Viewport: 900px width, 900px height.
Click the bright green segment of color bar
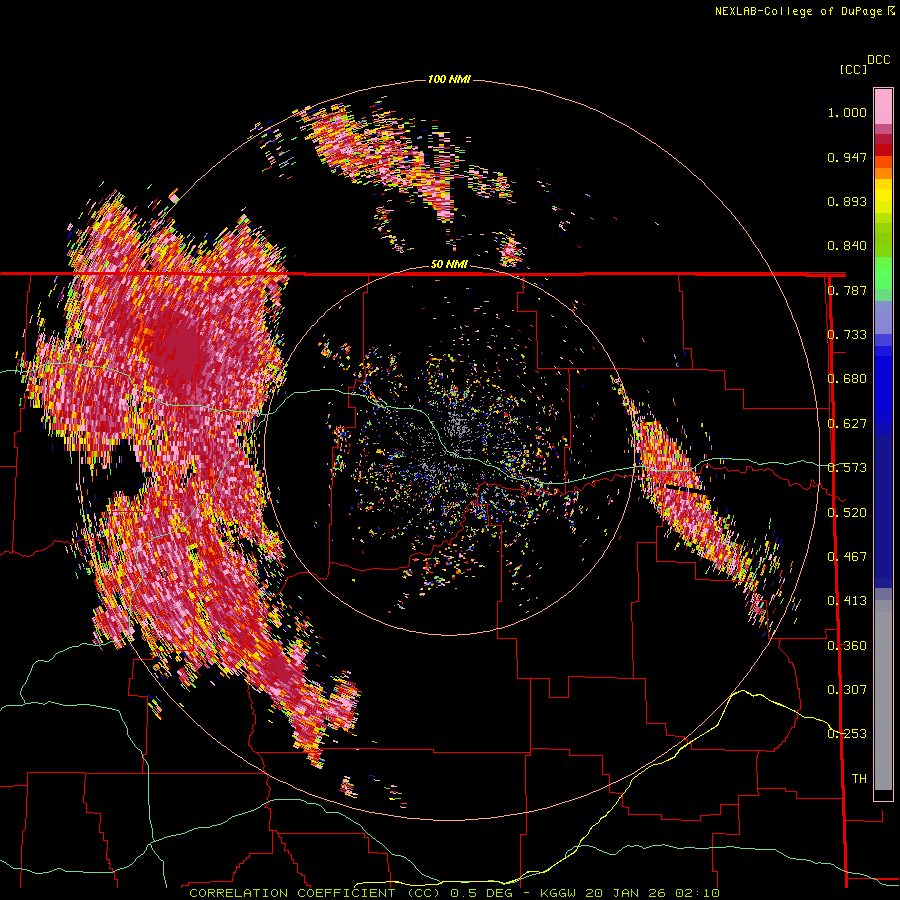click(x=883, y=273)
